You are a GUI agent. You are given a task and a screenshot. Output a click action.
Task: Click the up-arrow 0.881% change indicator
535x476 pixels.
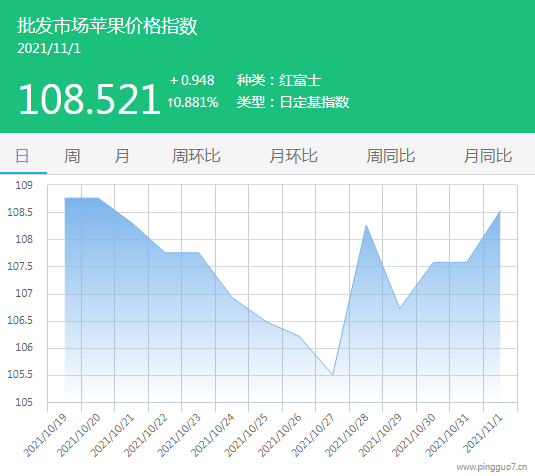193,102
